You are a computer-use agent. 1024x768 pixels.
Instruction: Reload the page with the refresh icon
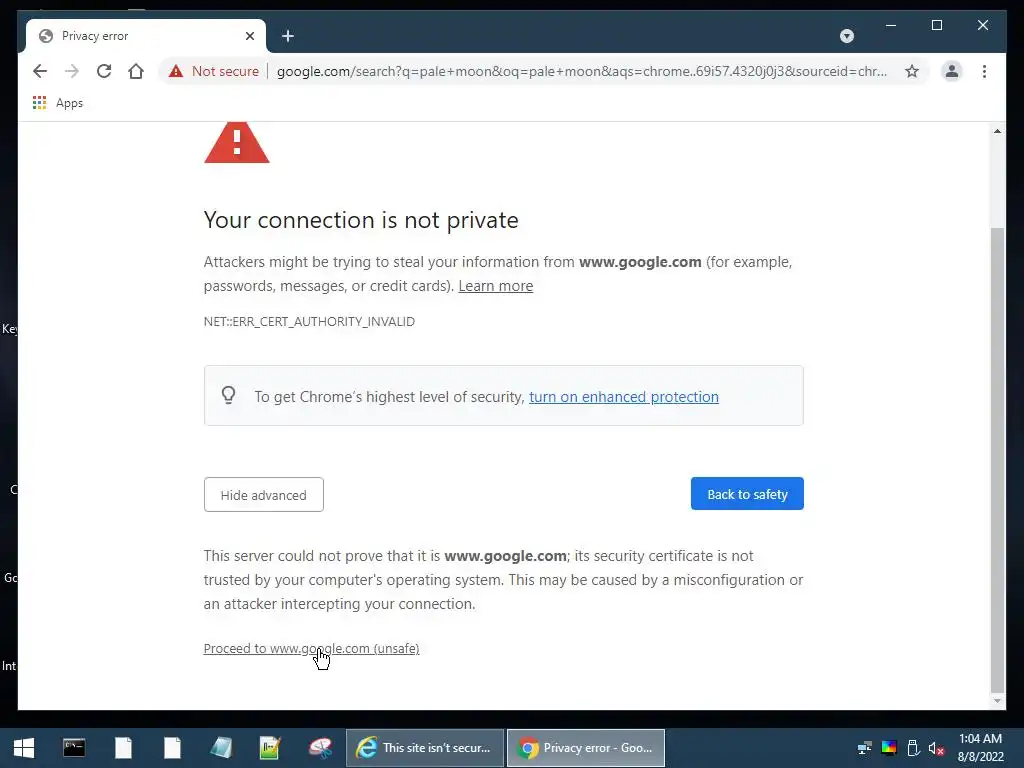click(x=104, y=71)
